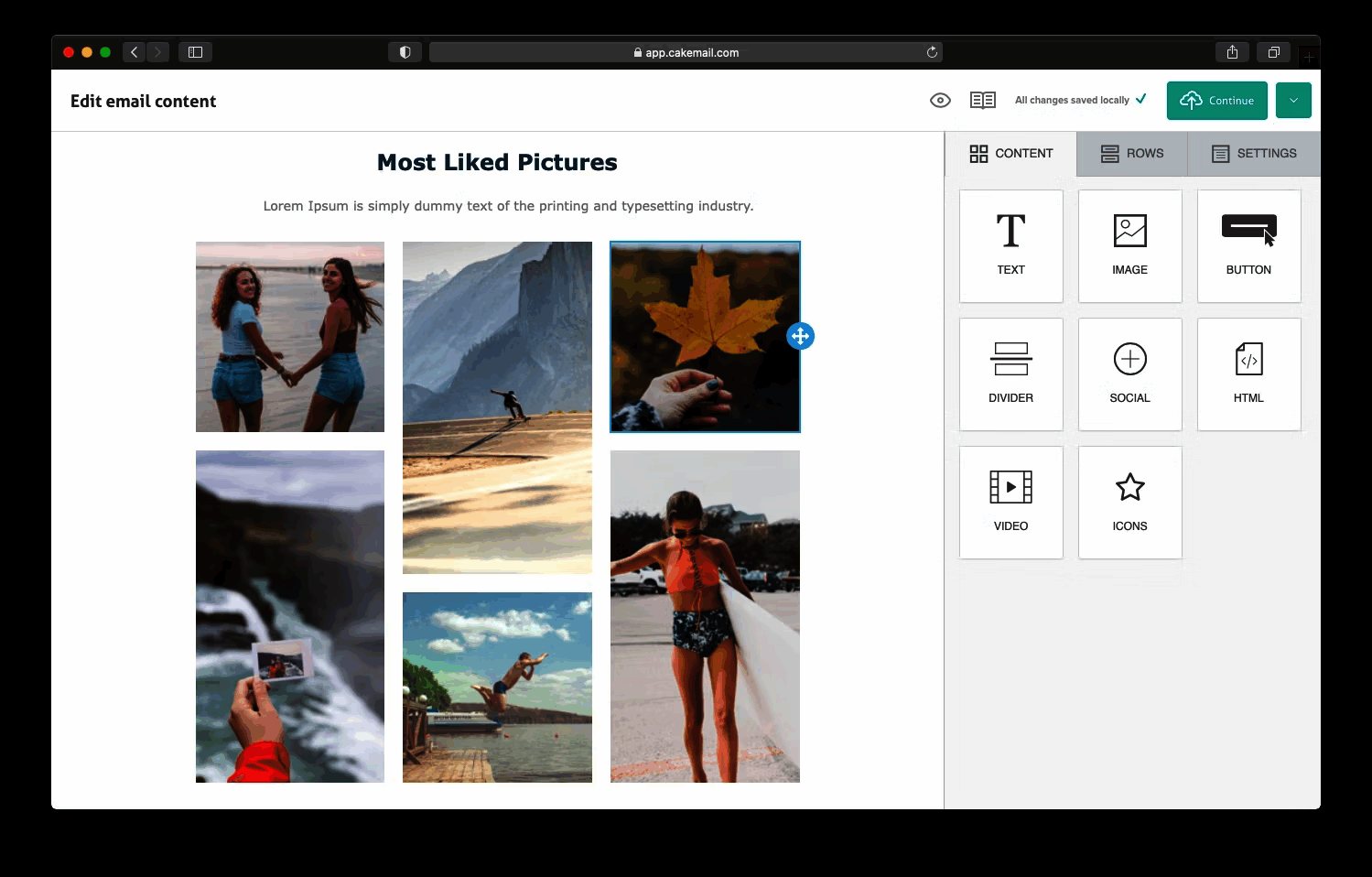Pick the Divider content block
The width and height of the screenshot is (1372, 877).
coord(1010,374)
